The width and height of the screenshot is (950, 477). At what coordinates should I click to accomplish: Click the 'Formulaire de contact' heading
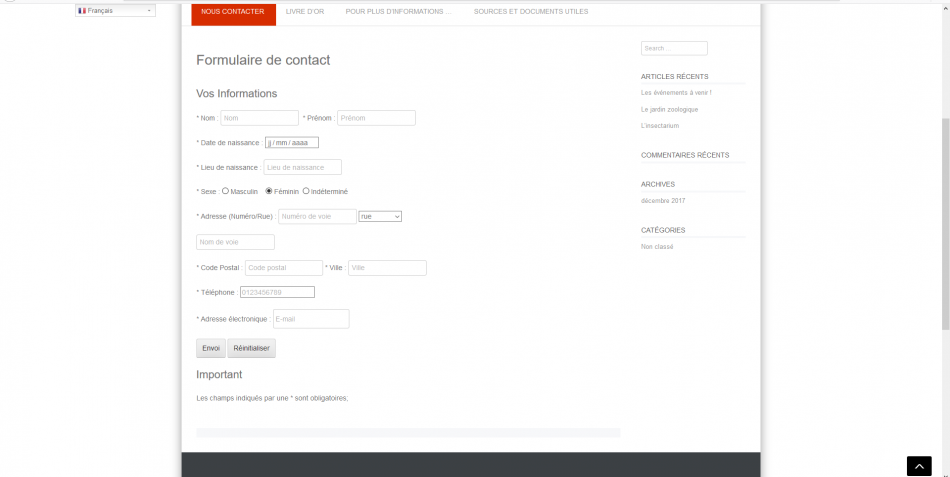point(263,60)
